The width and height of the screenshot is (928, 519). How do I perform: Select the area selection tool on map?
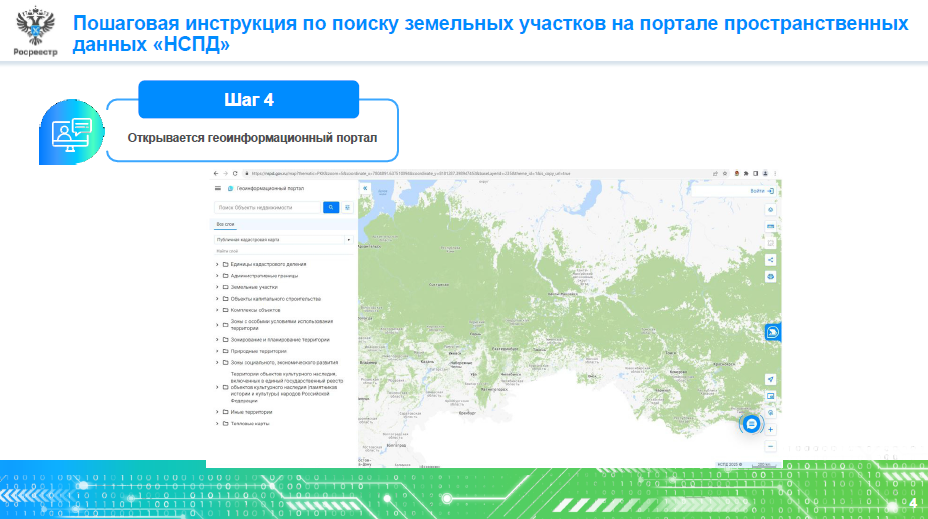click(x=770, y=243)
